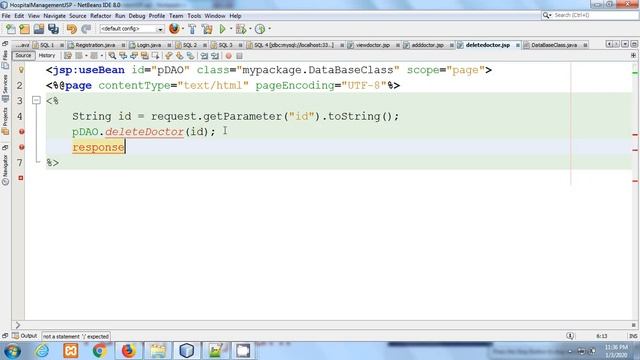Screen dimensions: 640x360
Task: Click the Open Project toolbar icon
Action: [39, 29]
